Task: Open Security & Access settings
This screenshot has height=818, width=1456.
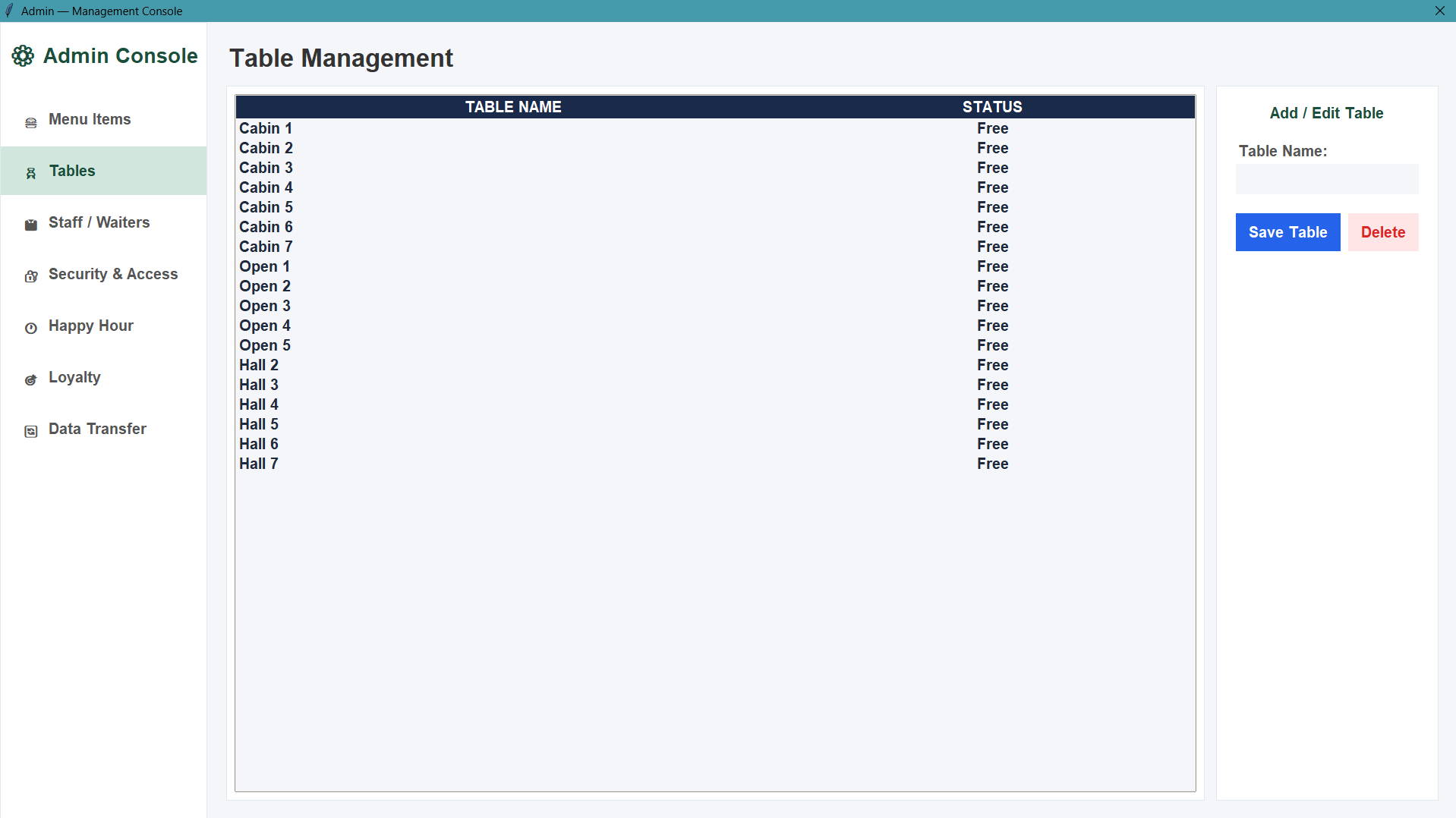Action: click(x=104, y=274)
